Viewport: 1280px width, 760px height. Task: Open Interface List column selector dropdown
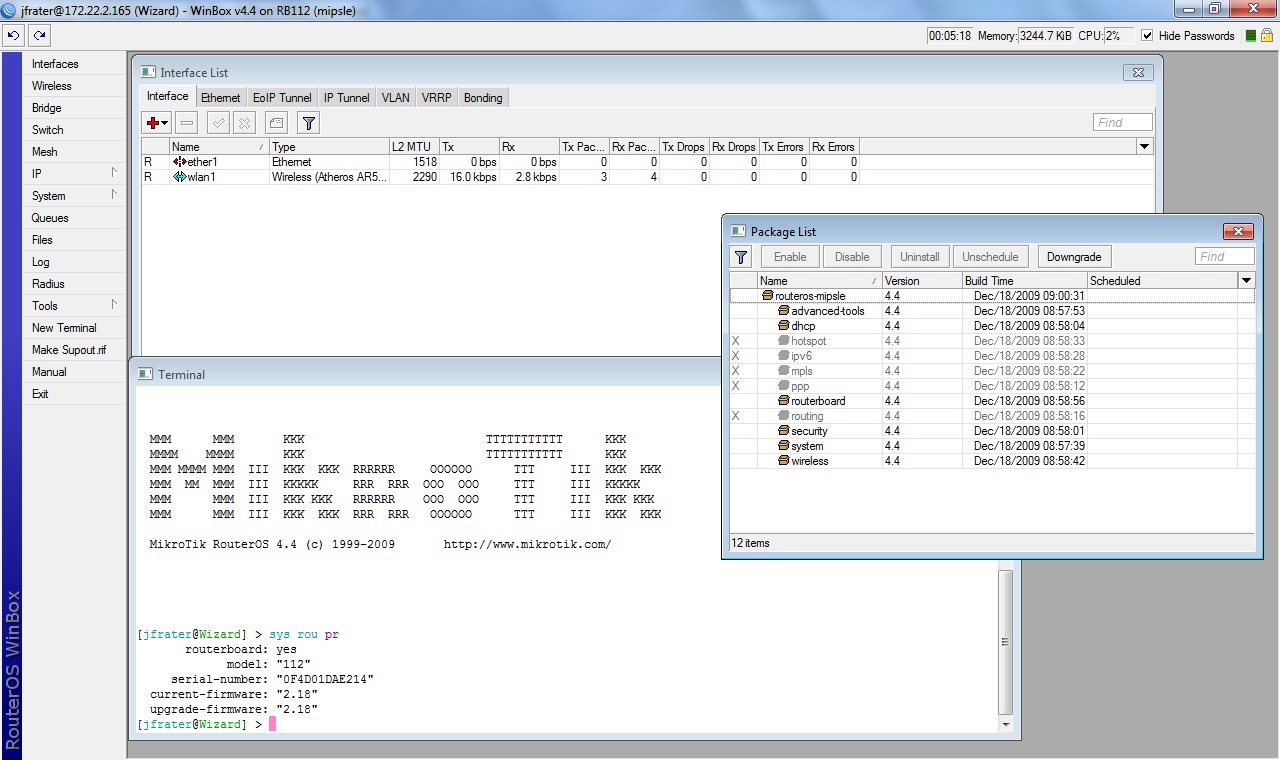coord(1145,147)
